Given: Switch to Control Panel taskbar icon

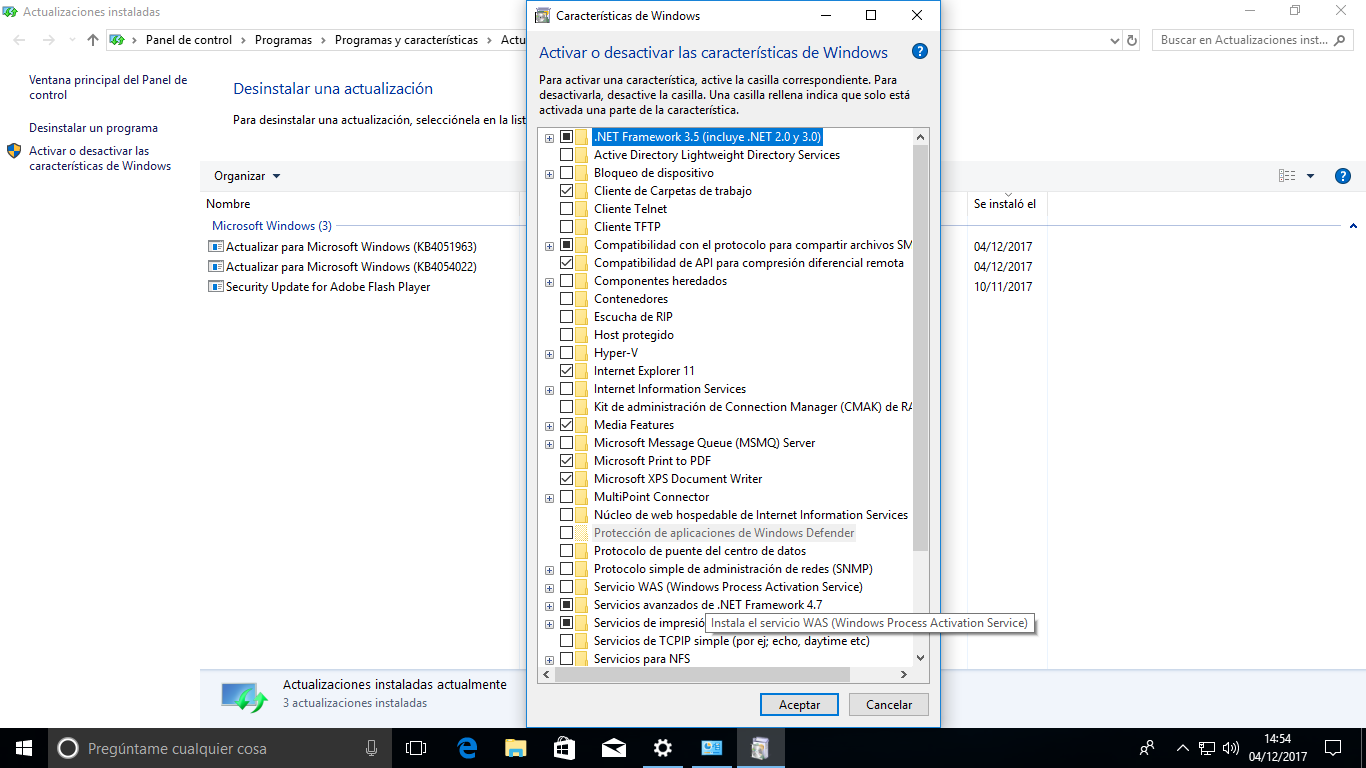Looking at the screenshot, I should pos(711,748).
